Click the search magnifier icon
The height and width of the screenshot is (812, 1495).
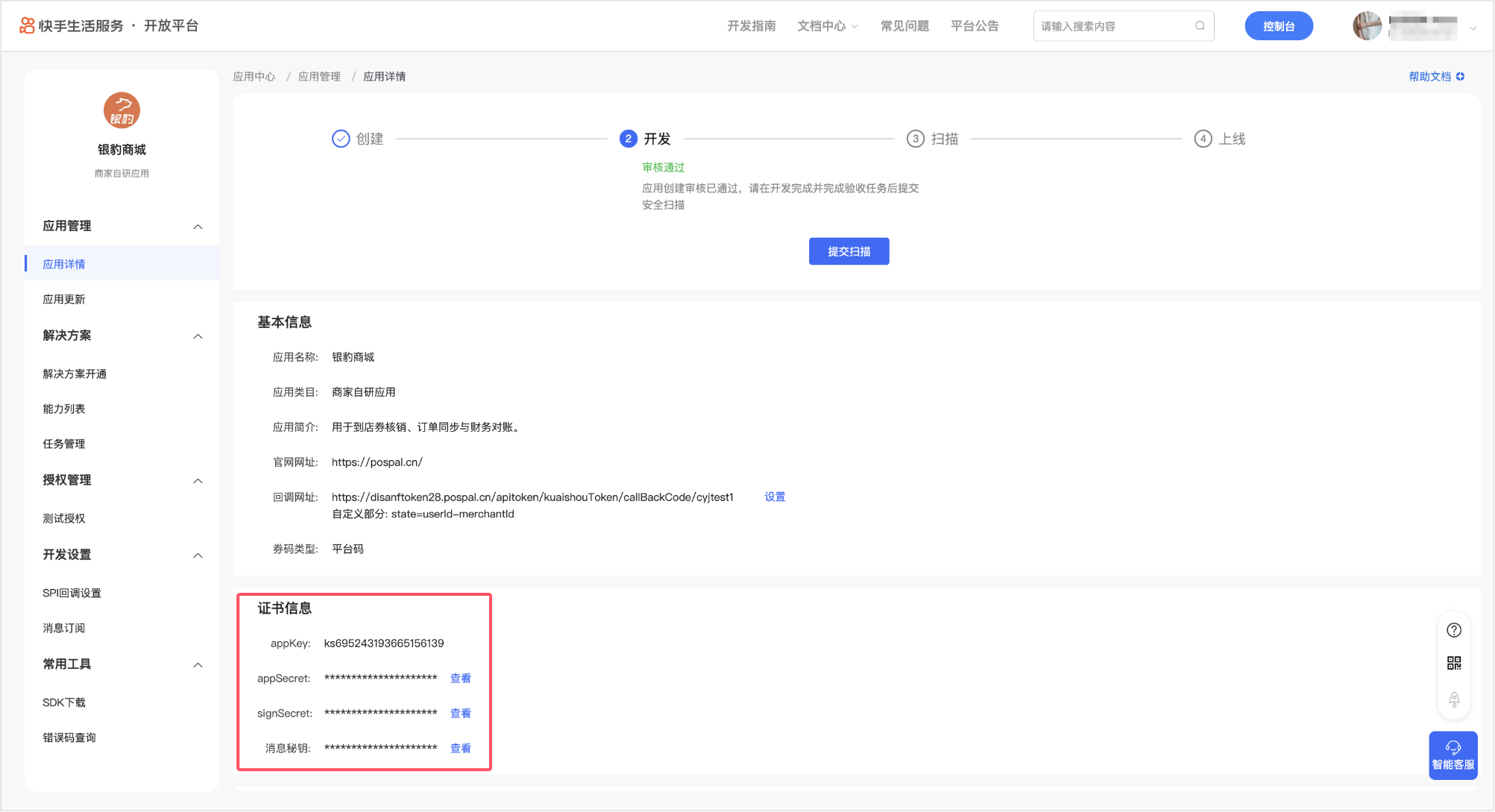[1200, 26]
